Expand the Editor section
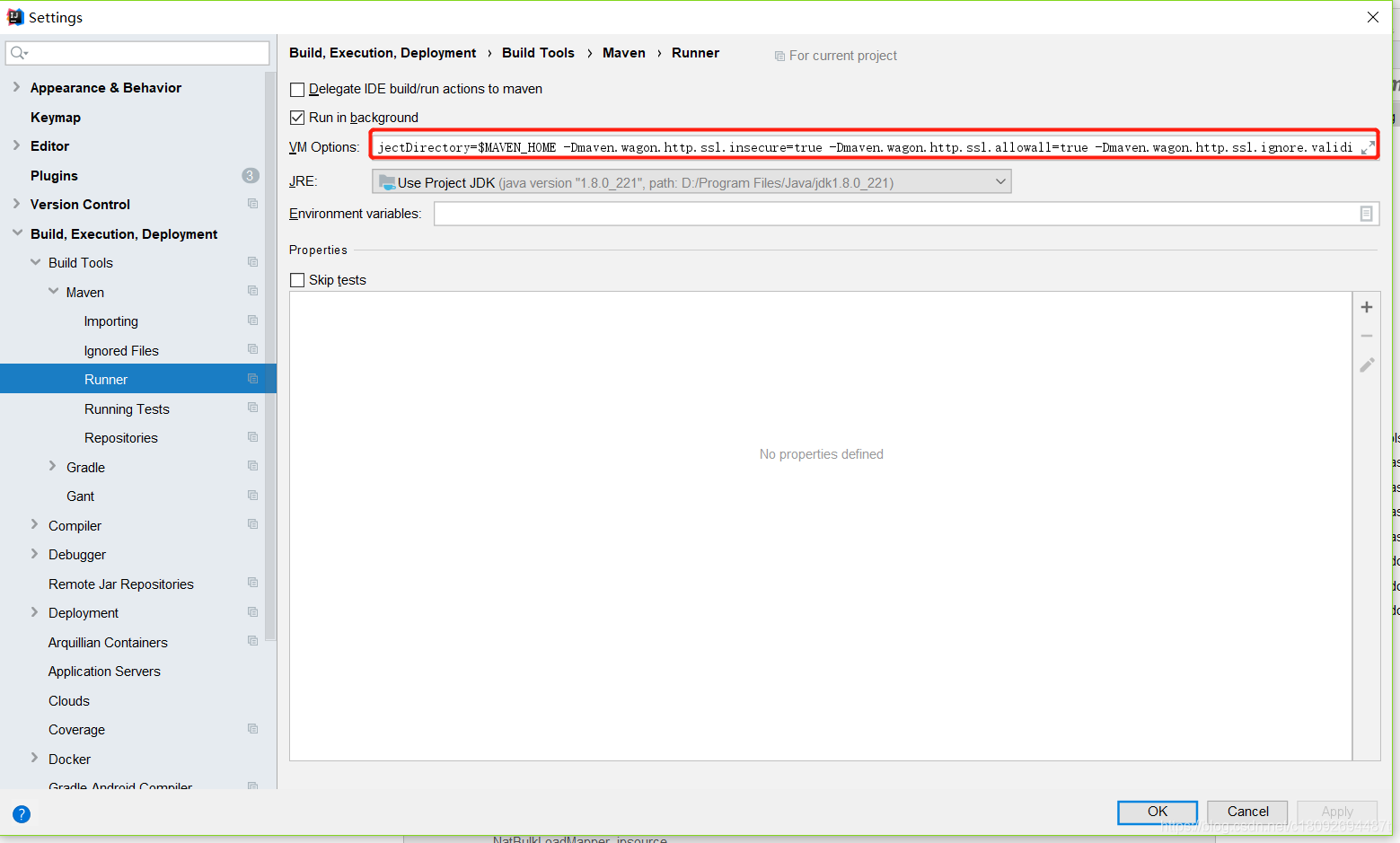The height and width of the screenshot is (843, 1400). [x=16, y=145]
